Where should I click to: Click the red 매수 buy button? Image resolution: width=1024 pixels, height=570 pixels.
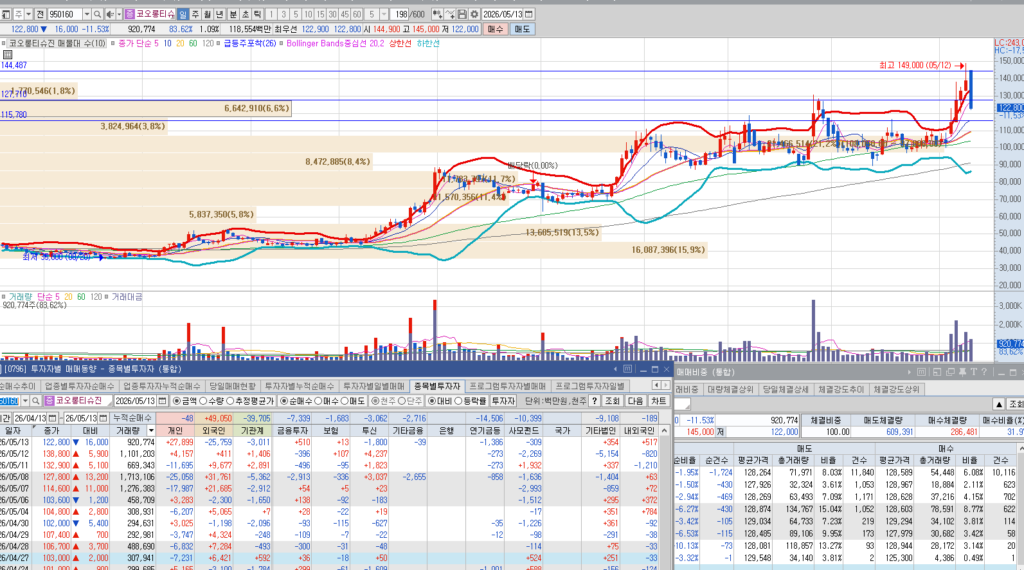click(496, 29)
